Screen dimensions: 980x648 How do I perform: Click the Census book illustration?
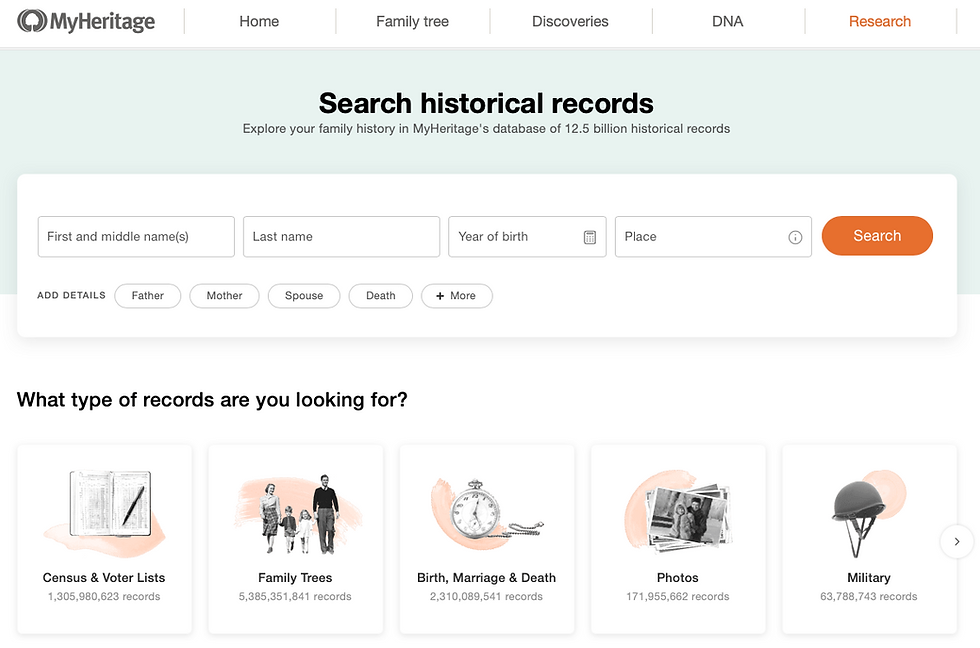[106, 512]
